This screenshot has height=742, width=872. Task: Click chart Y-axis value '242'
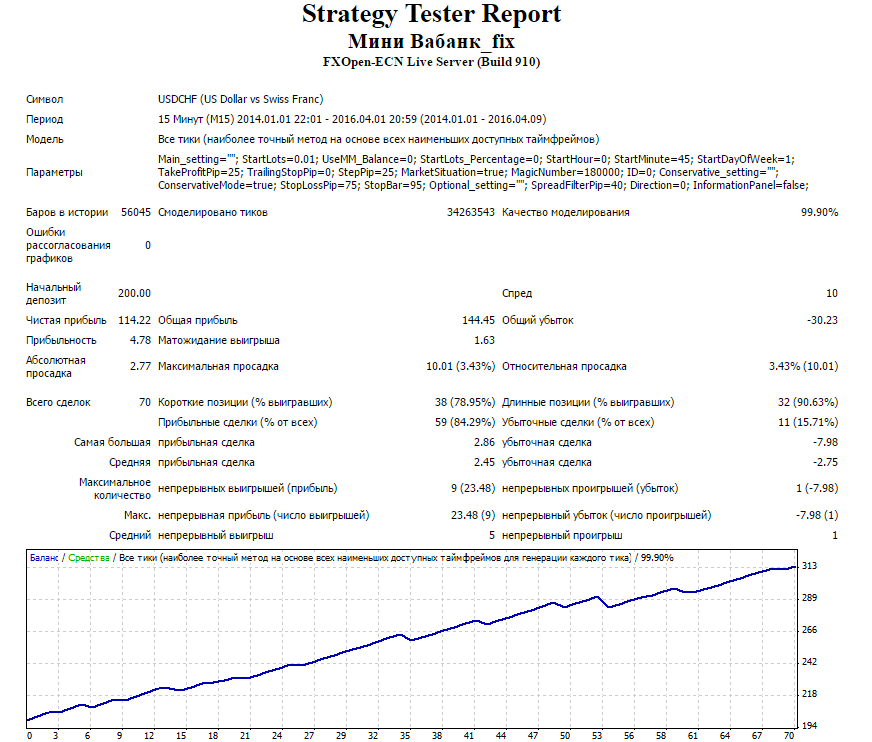click(x=810, y=662)
